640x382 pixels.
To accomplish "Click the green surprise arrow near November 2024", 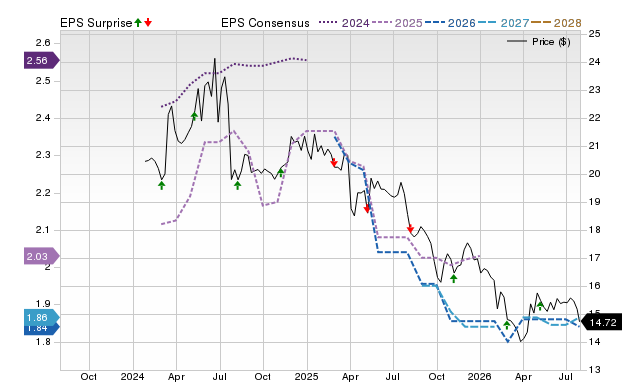I will pyautogui.click(x=281, y=172).
